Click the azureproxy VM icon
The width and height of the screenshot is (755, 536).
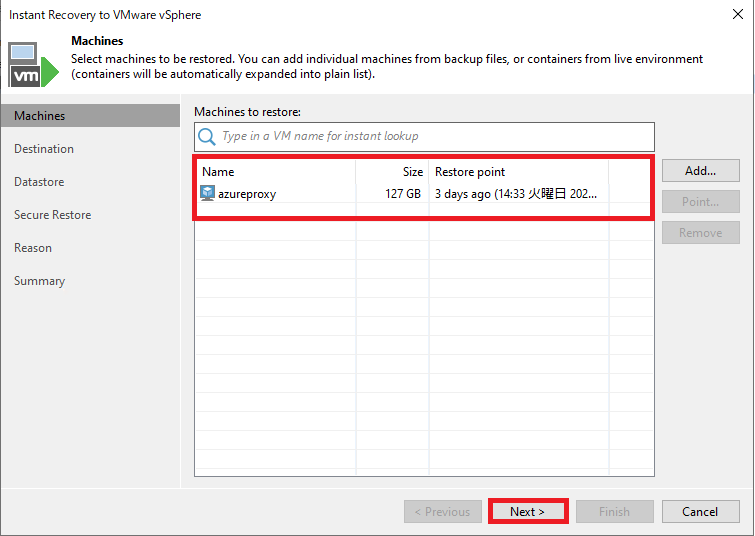(207, 193)
